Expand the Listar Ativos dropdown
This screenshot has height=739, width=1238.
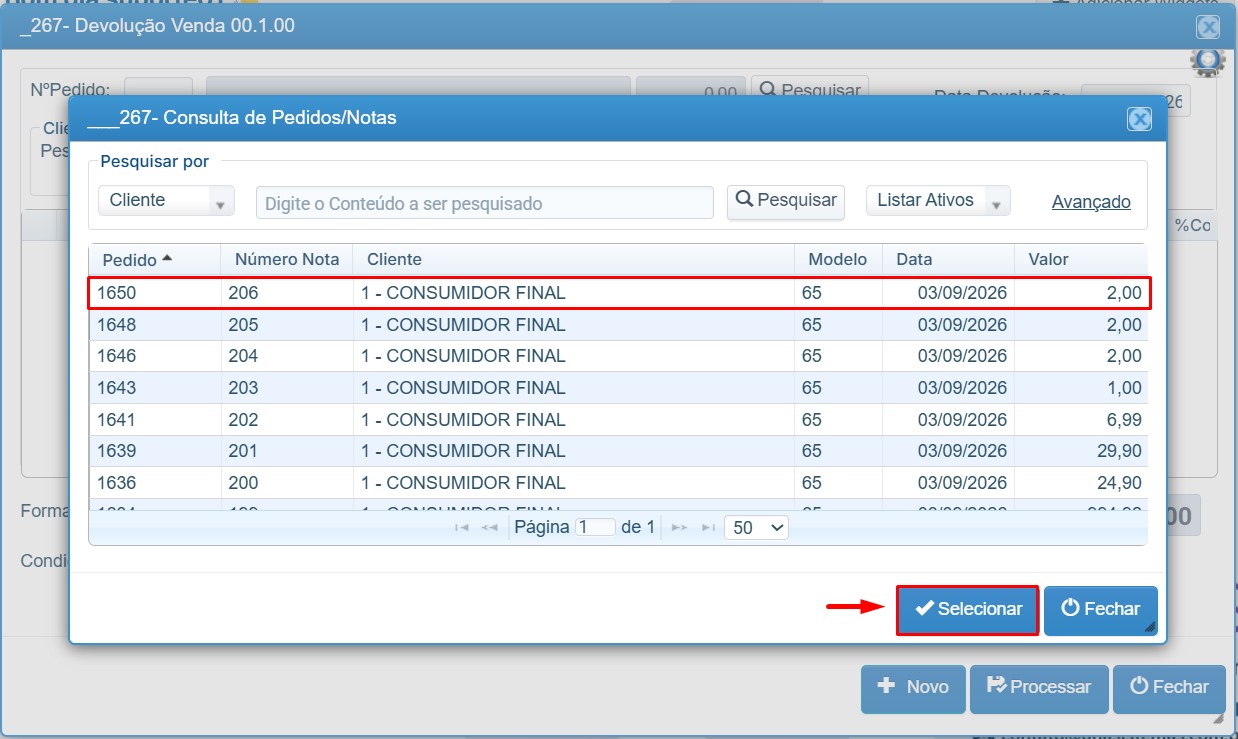pyautogui.click(x=938, y=201)
